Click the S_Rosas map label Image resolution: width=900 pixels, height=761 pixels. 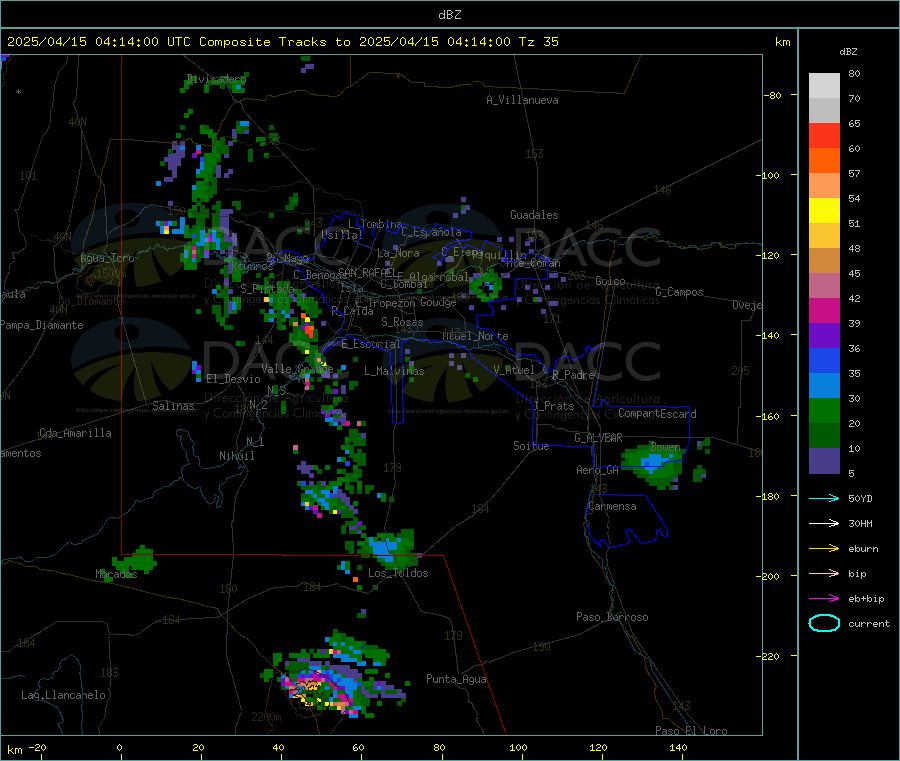402,322
